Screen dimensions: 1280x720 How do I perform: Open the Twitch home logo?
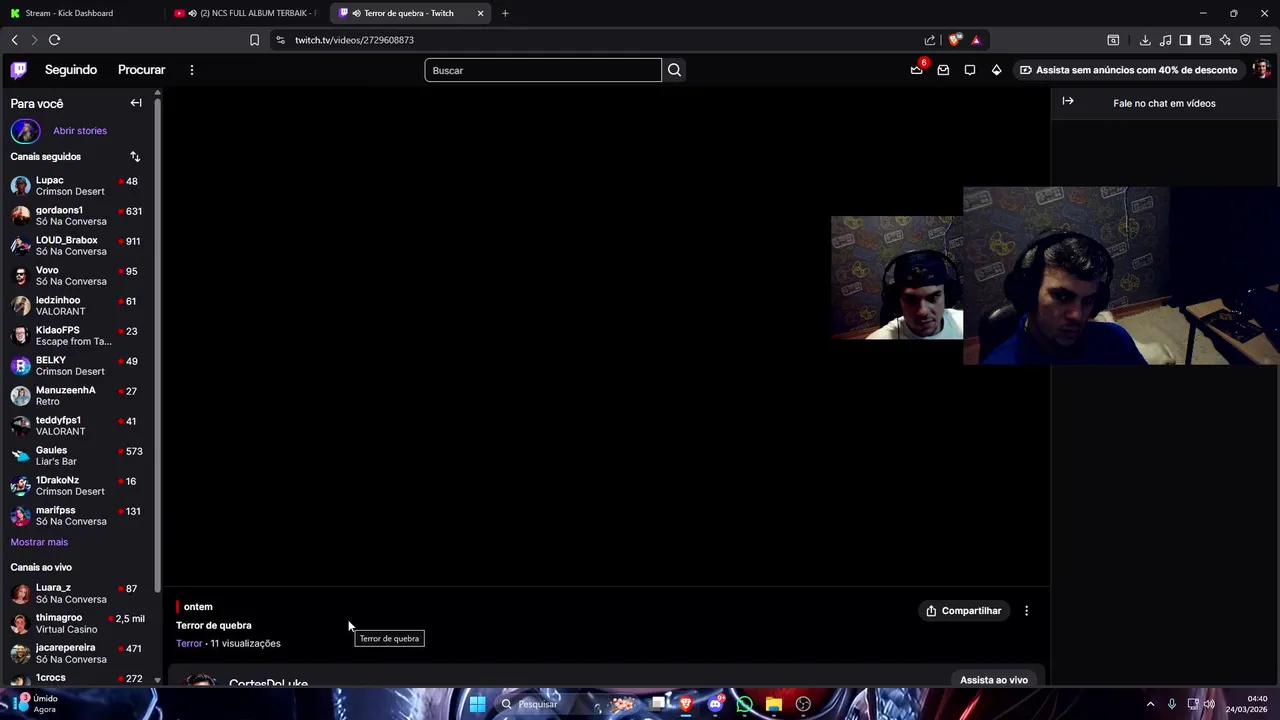(x=19, y=70)
